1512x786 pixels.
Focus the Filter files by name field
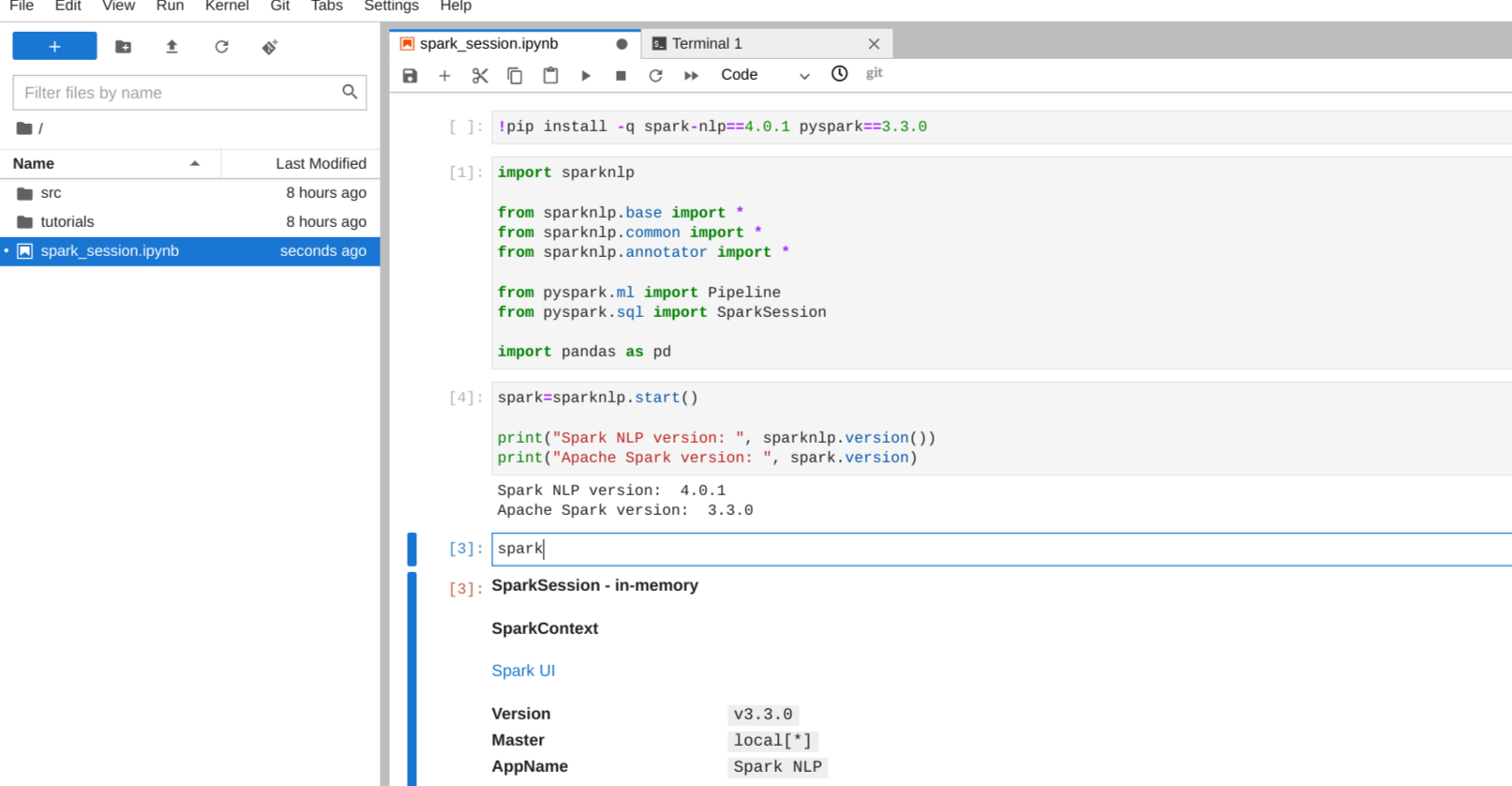point(178,93)
